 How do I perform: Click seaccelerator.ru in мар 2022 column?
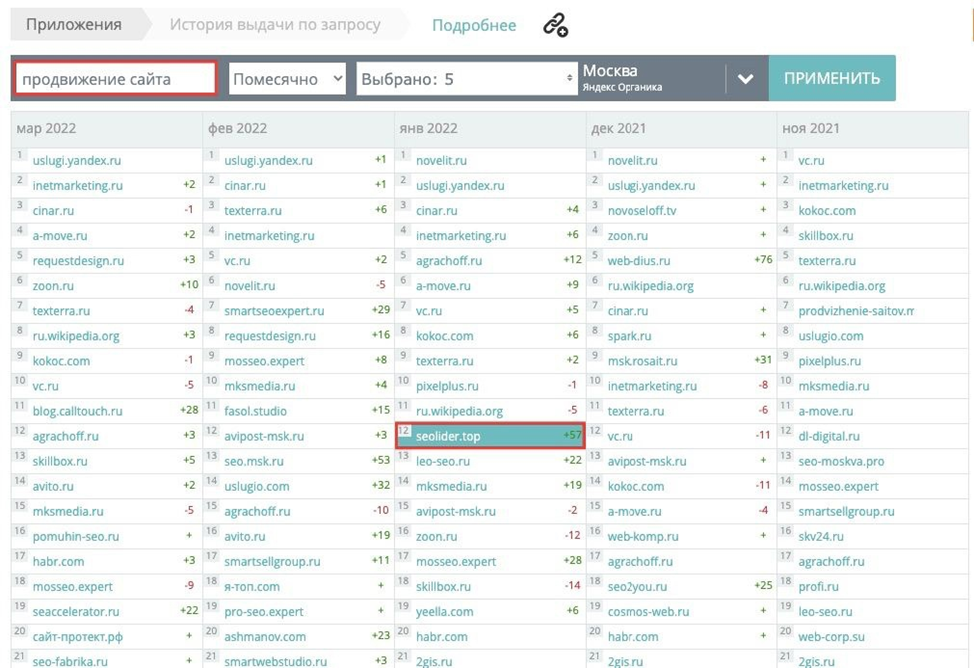pyautogui.click(x=76, y=611)
